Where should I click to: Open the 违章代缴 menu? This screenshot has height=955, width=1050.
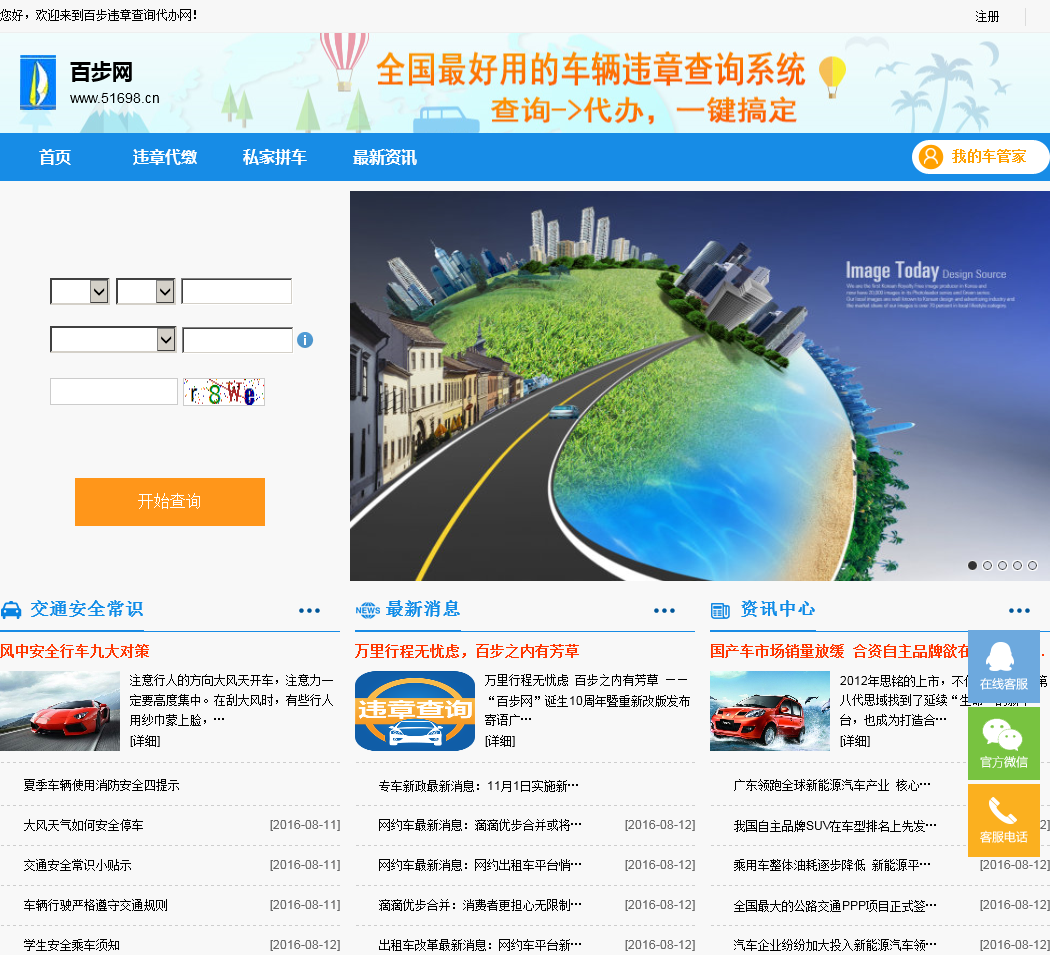165,157
